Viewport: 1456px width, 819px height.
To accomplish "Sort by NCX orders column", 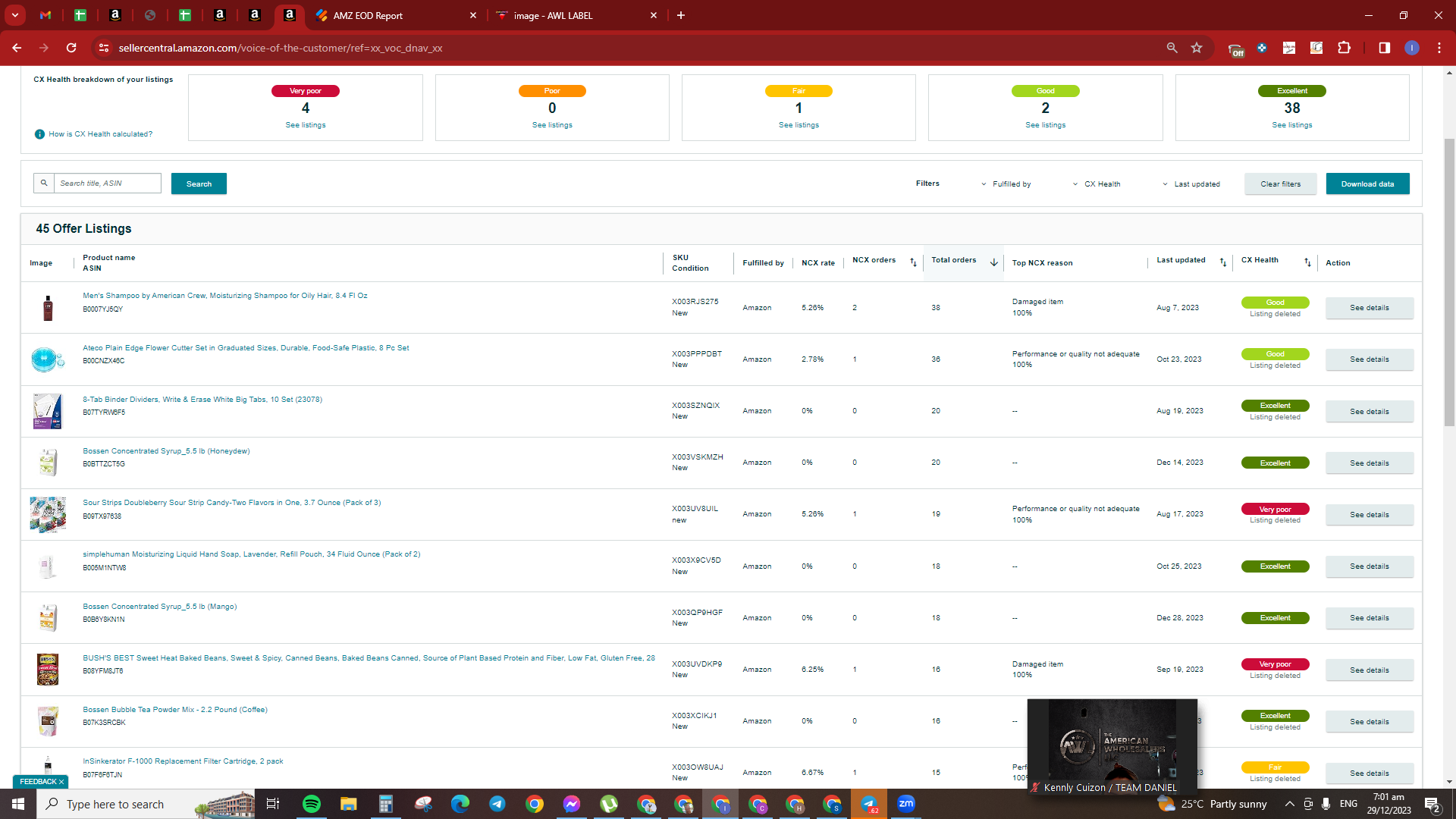I will 913,262.
